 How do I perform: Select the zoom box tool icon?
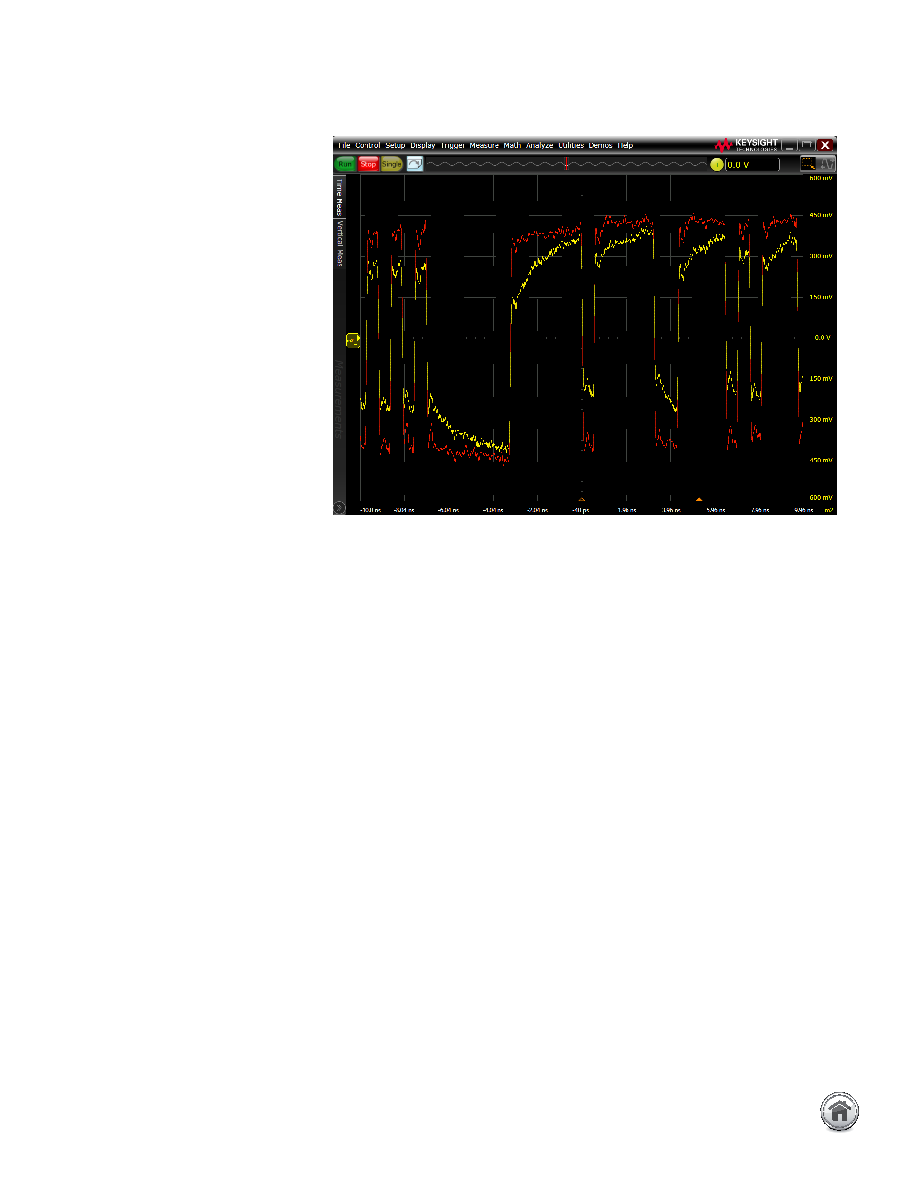click(x=809, y=164)
